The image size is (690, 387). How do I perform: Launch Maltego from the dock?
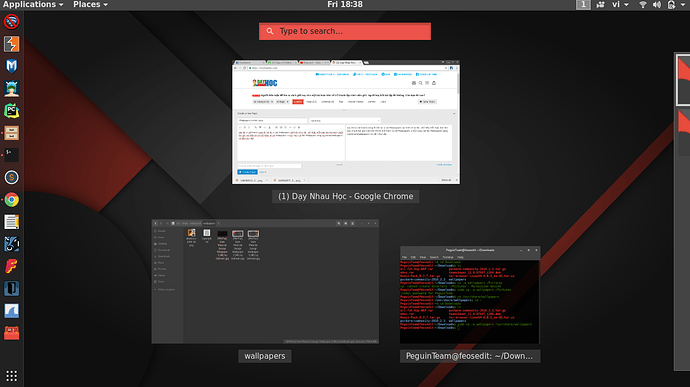click(x=11, y=66)
